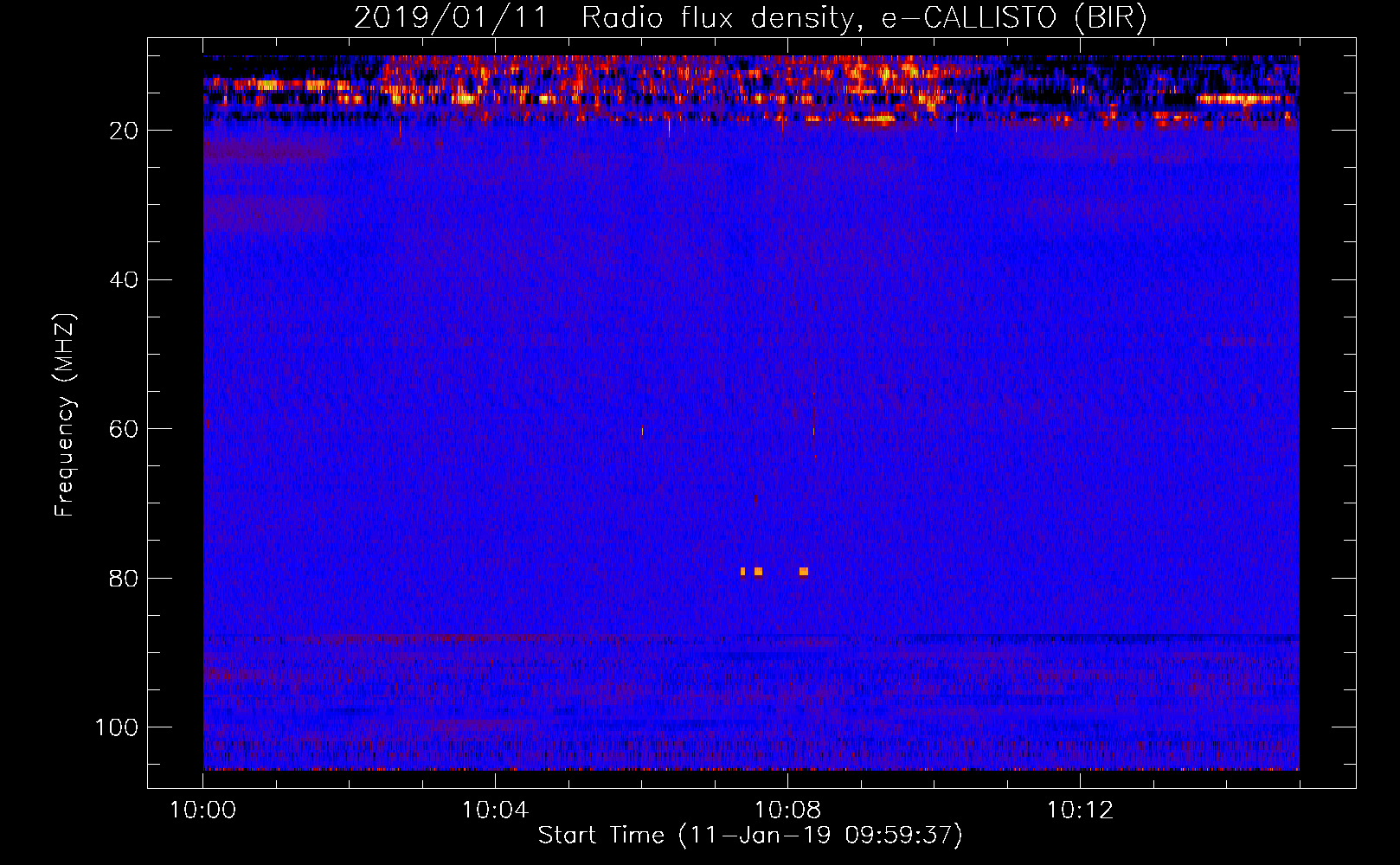Screen dimensions: 1400x865
Task: Click the middle orange burst marker near 80 MHz
Action: pyautogui.click(x=758, y=572)
